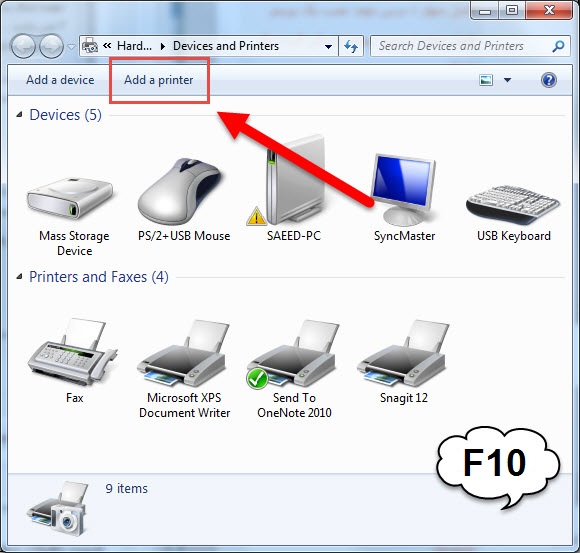Click Add a device
The width and height of the screenshot is (580, 553).
tap(60, 80)
